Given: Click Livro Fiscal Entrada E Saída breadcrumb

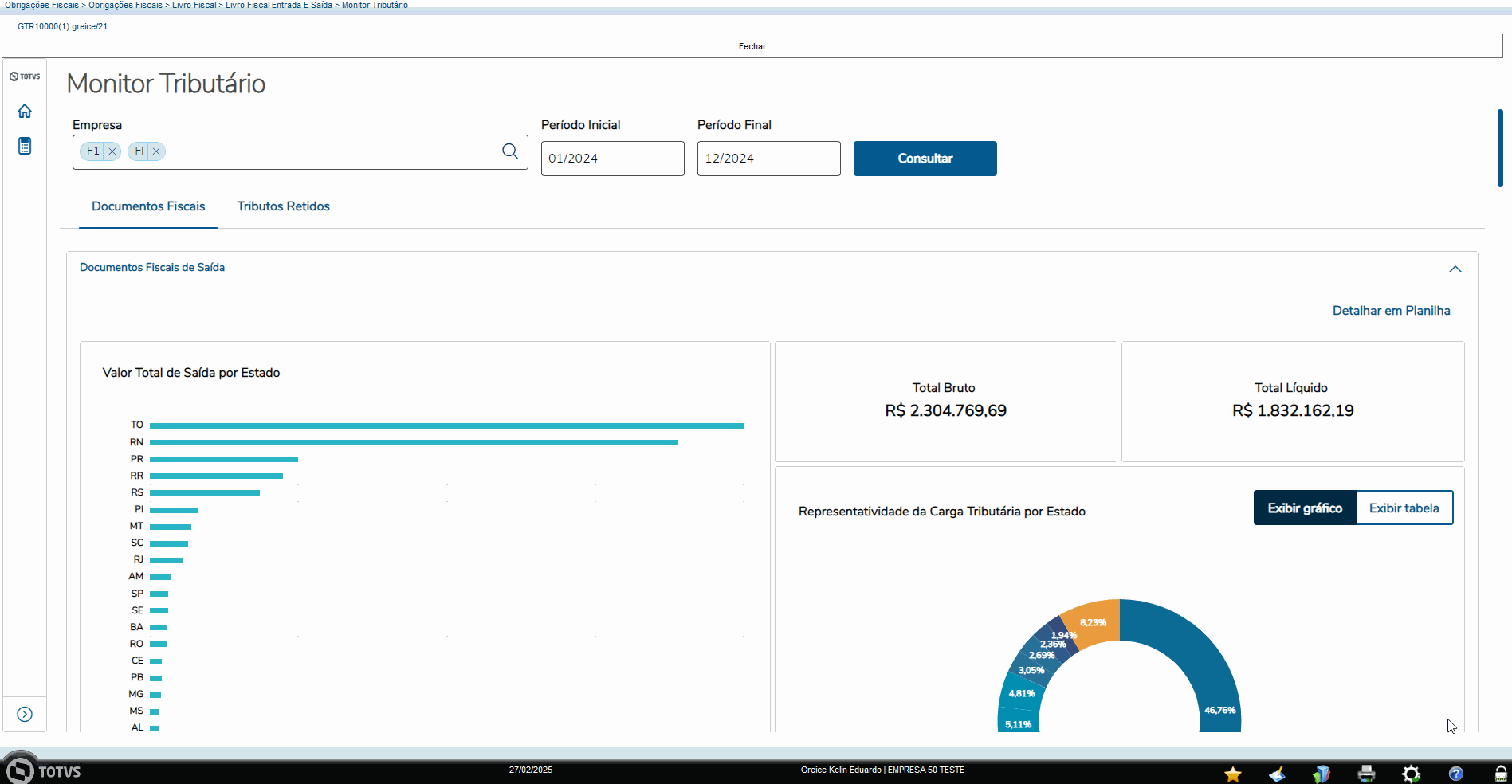Looking at the screenshot, I should (279, 5).
